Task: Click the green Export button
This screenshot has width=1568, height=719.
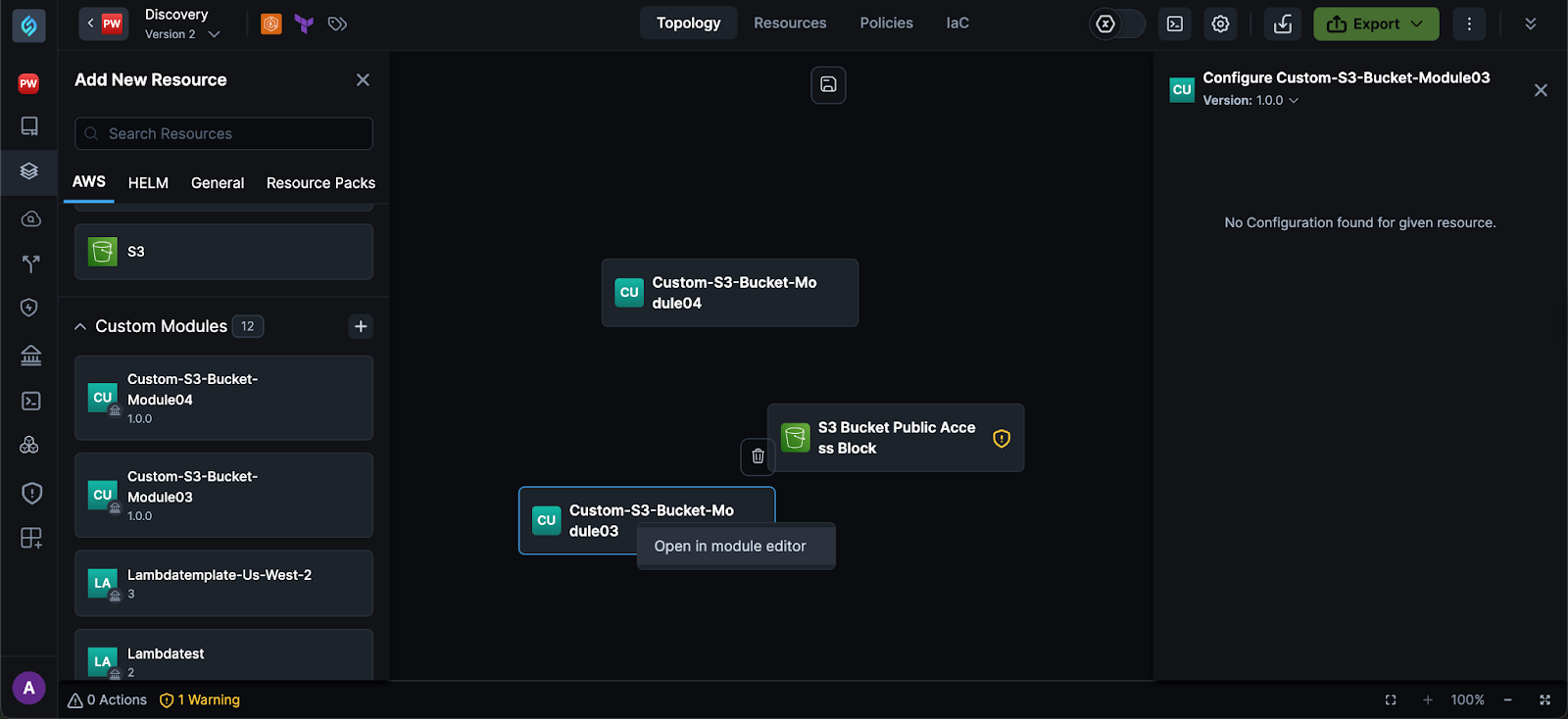Action: [1376, 24]
